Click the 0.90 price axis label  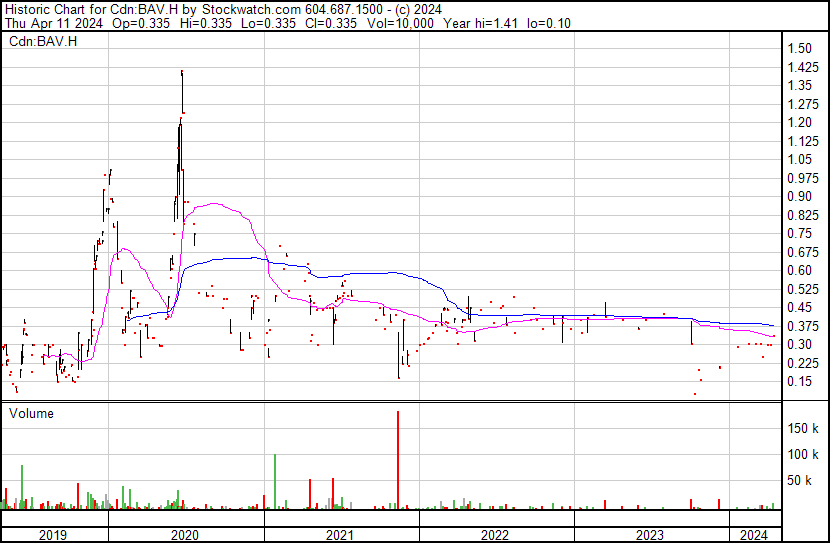798,196
